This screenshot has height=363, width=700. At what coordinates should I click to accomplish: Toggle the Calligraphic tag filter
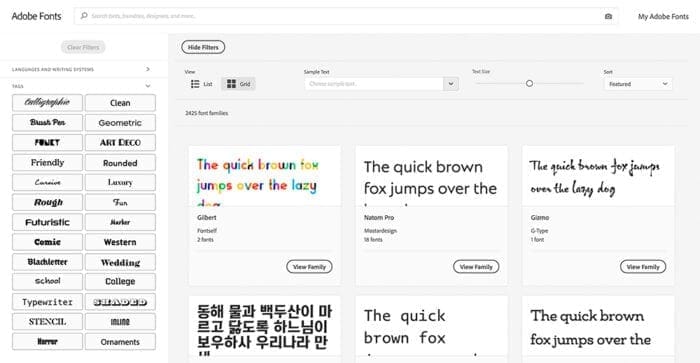coord(47,103)
